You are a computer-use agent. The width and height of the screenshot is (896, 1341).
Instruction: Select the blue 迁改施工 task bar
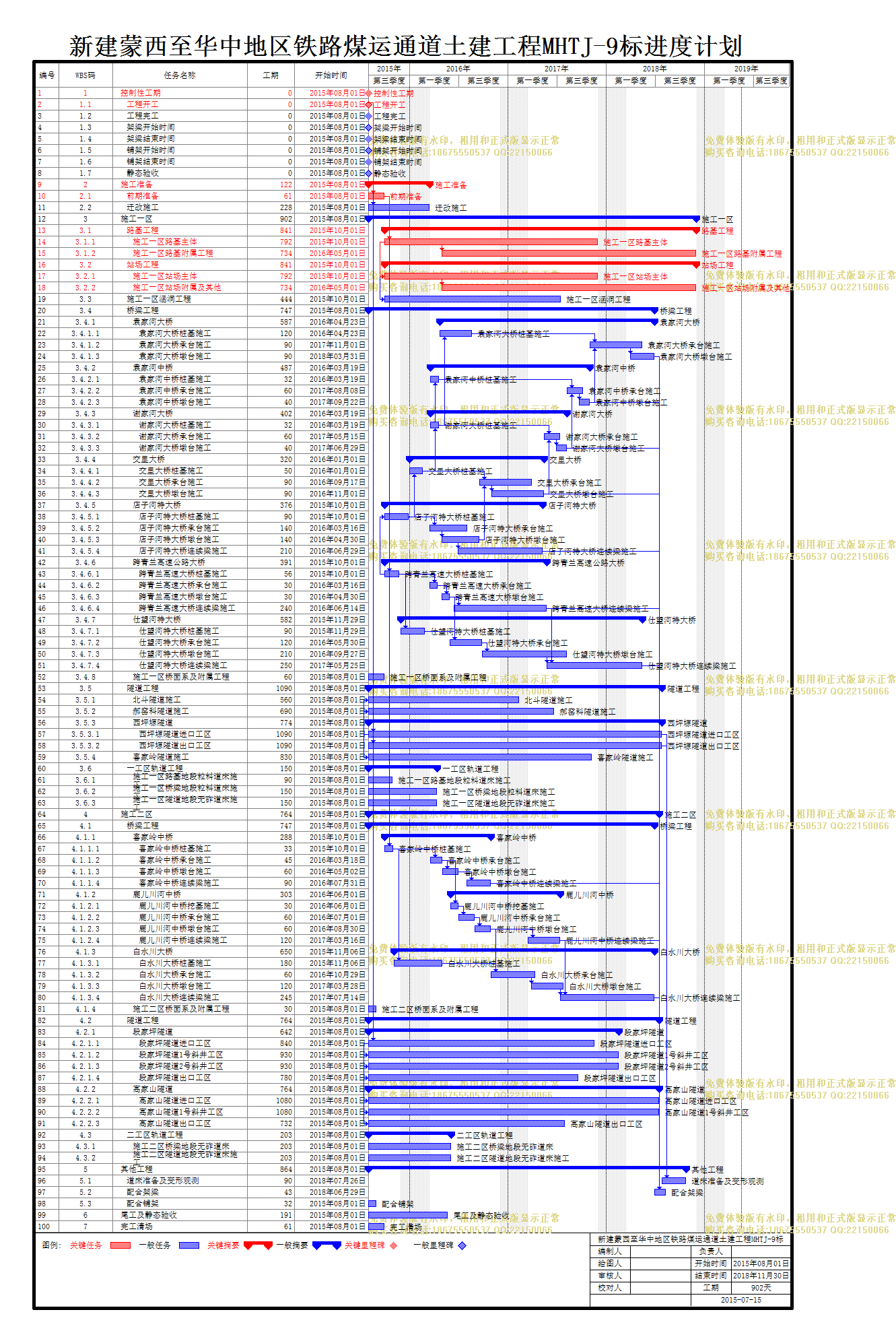coord(399,207)
